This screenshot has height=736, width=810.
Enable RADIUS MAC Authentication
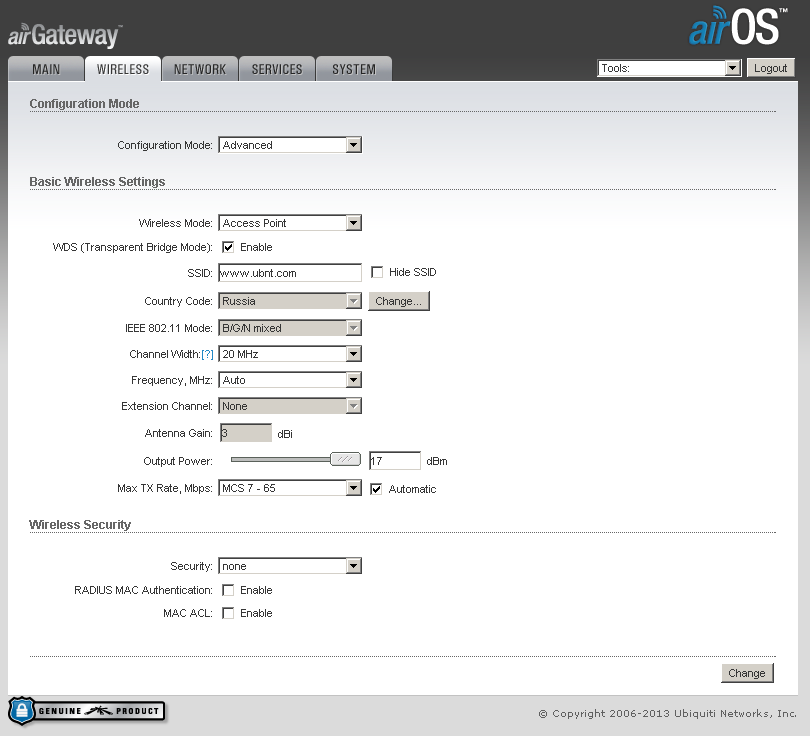(228, 589)
